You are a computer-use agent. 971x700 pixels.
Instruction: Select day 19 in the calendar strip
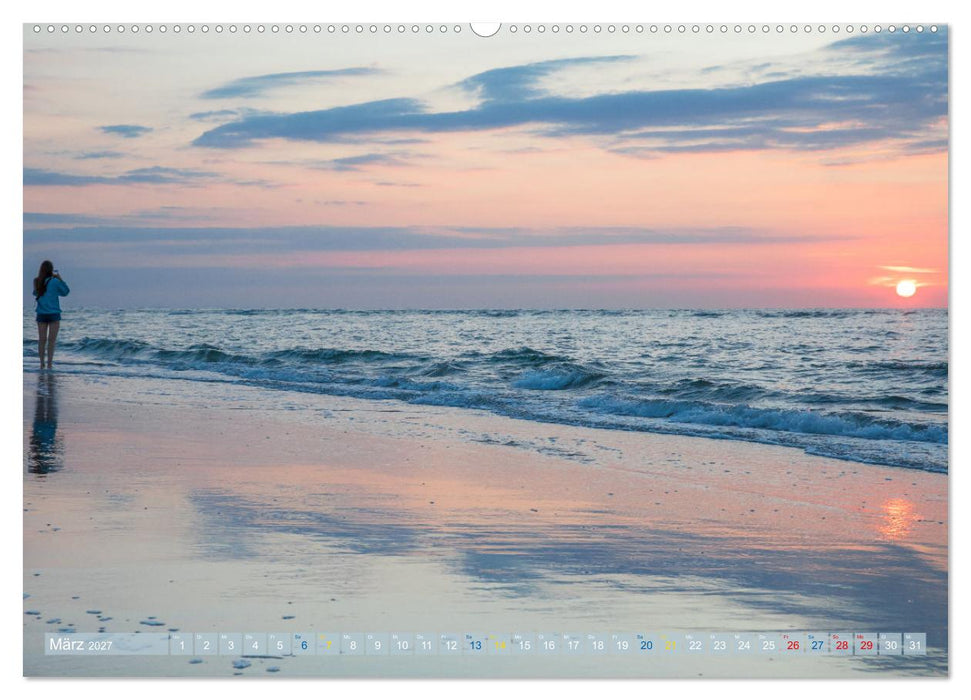click(622, 644)
